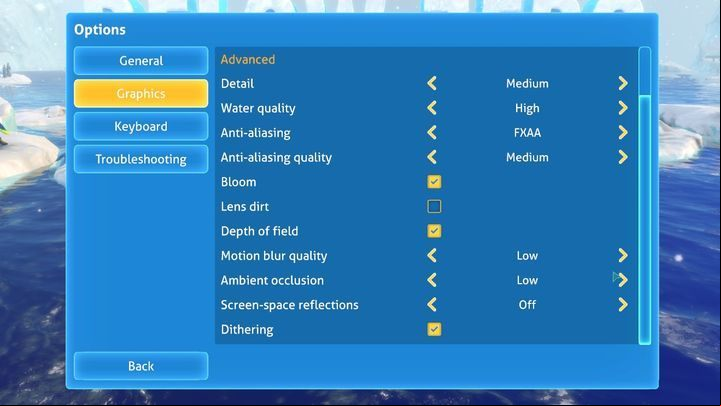Decrease Detail with its left arrow
Image resolution: width=721 pixels, height=406 pixels.
coord(432,83)
